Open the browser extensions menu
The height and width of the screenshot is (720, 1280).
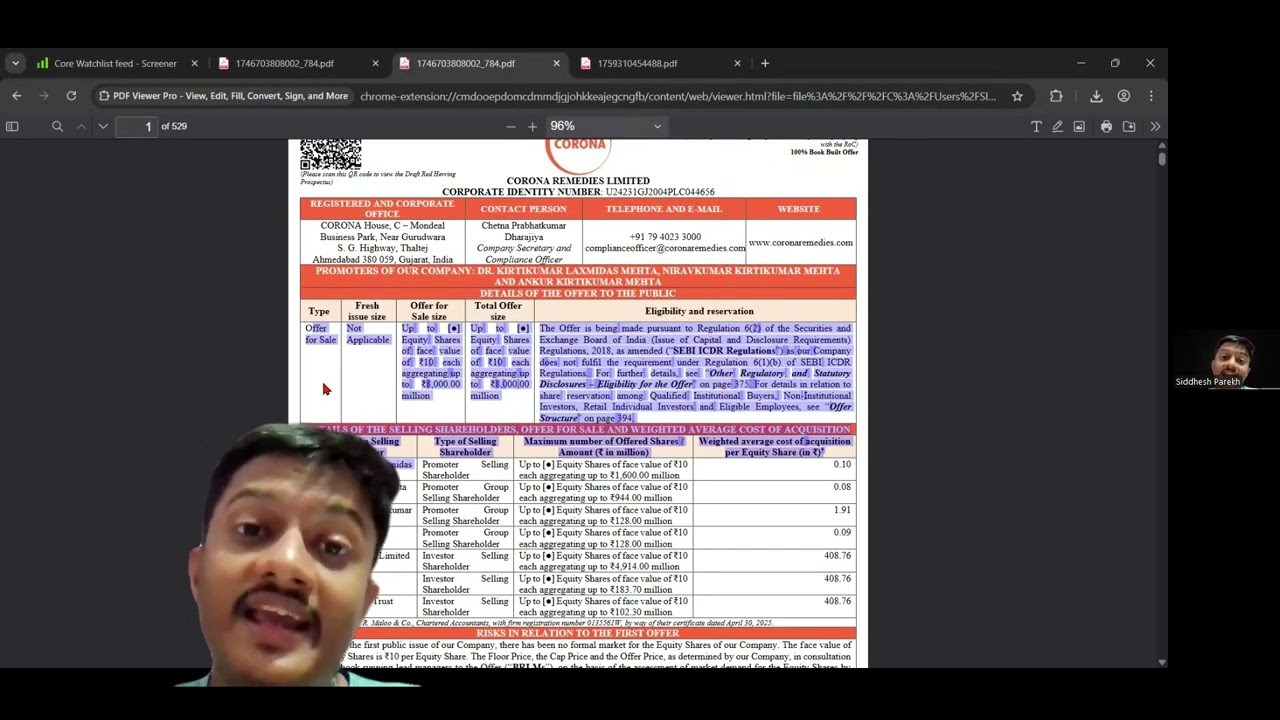click(1056, 96)
